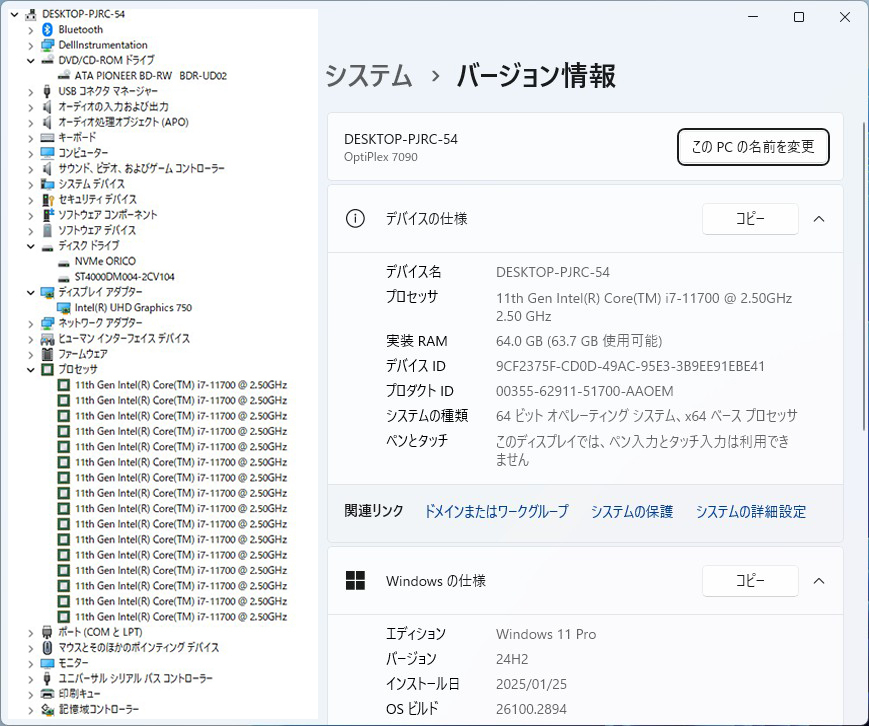
Task: Click device ID value 9CF2375F-CD0D-49AC-95E3-3B9EE91EBE41
Action: coord(630,366)
